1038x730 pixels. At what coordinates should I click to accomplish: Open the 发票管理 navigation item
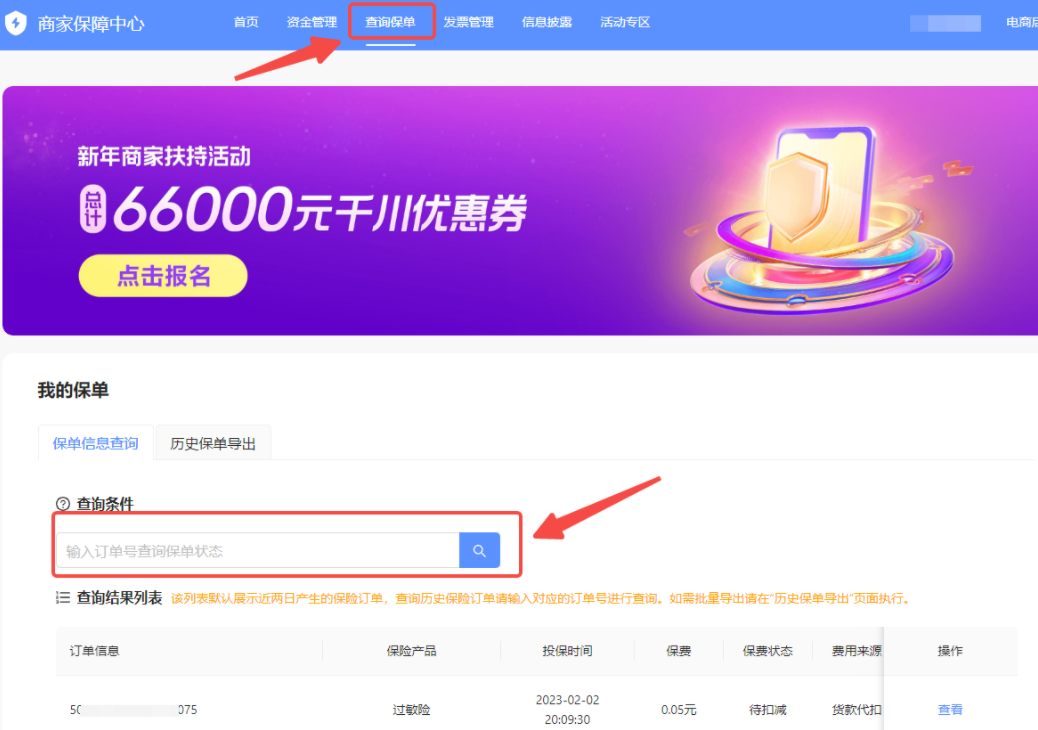[x=469, y=21]
